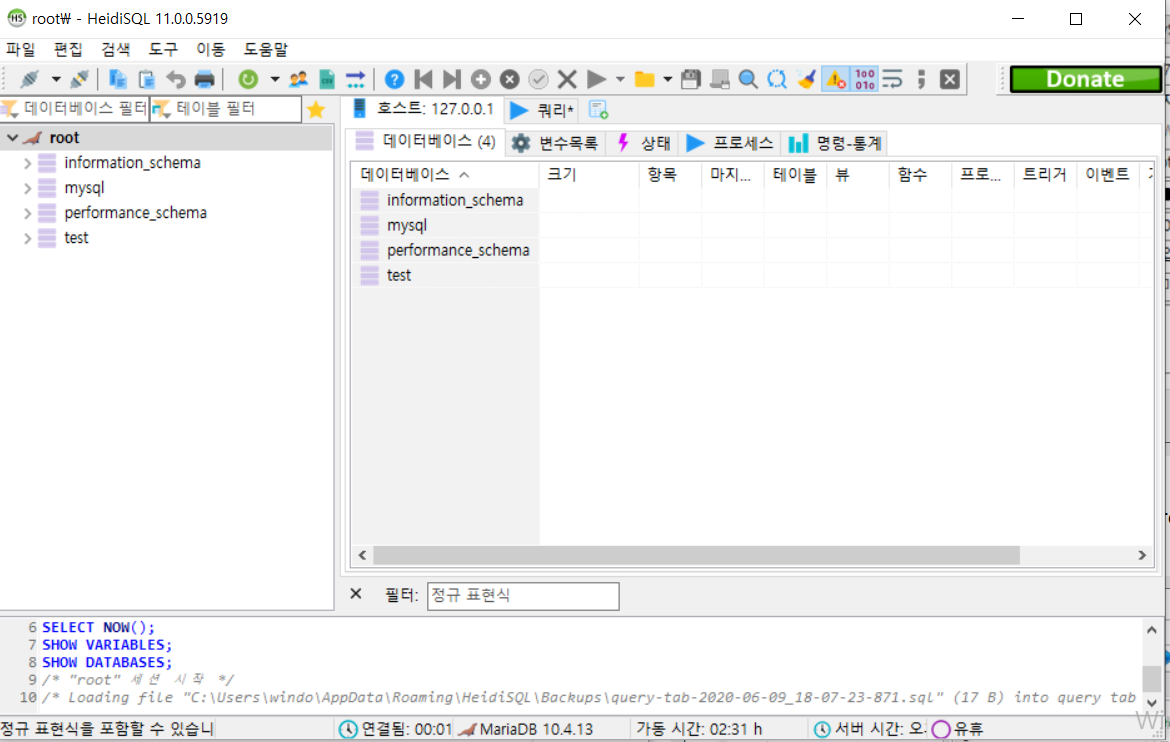Click the yellow favorites star icon
Screen dimensions: 1170x742
tap(316, 110)
